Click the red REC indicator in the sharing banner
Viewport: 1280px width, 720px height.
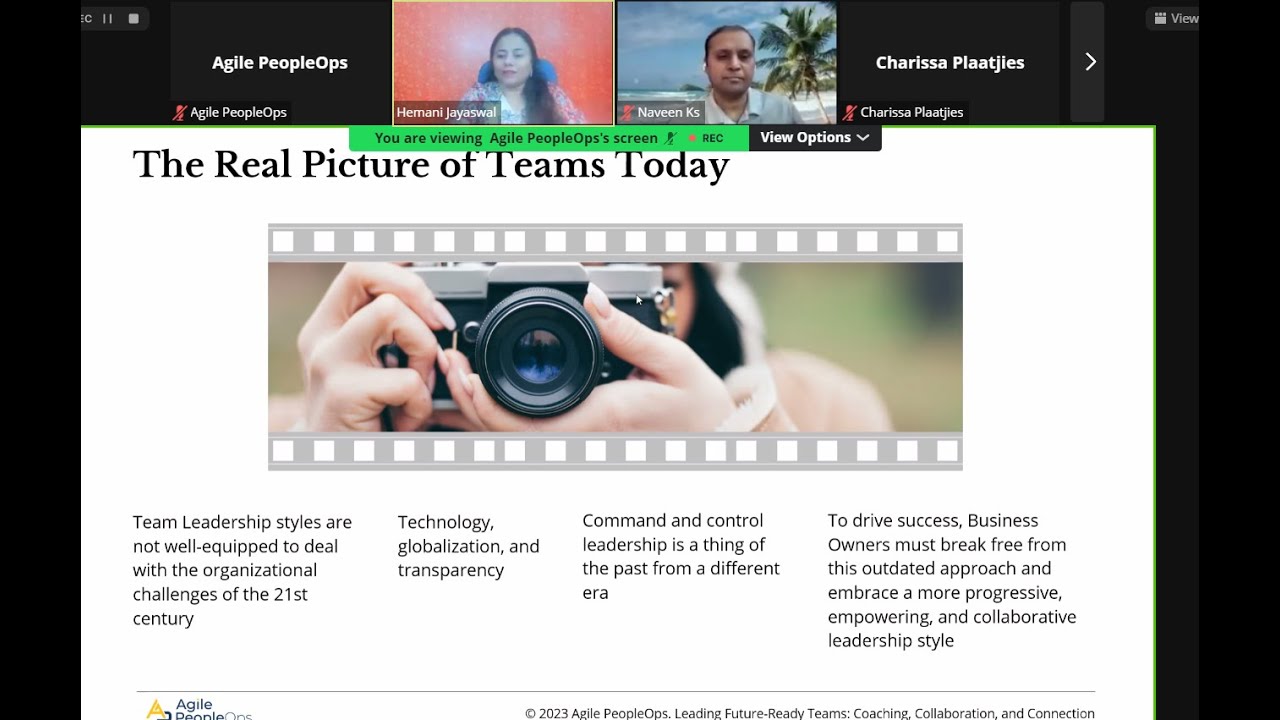click(707, 138)
